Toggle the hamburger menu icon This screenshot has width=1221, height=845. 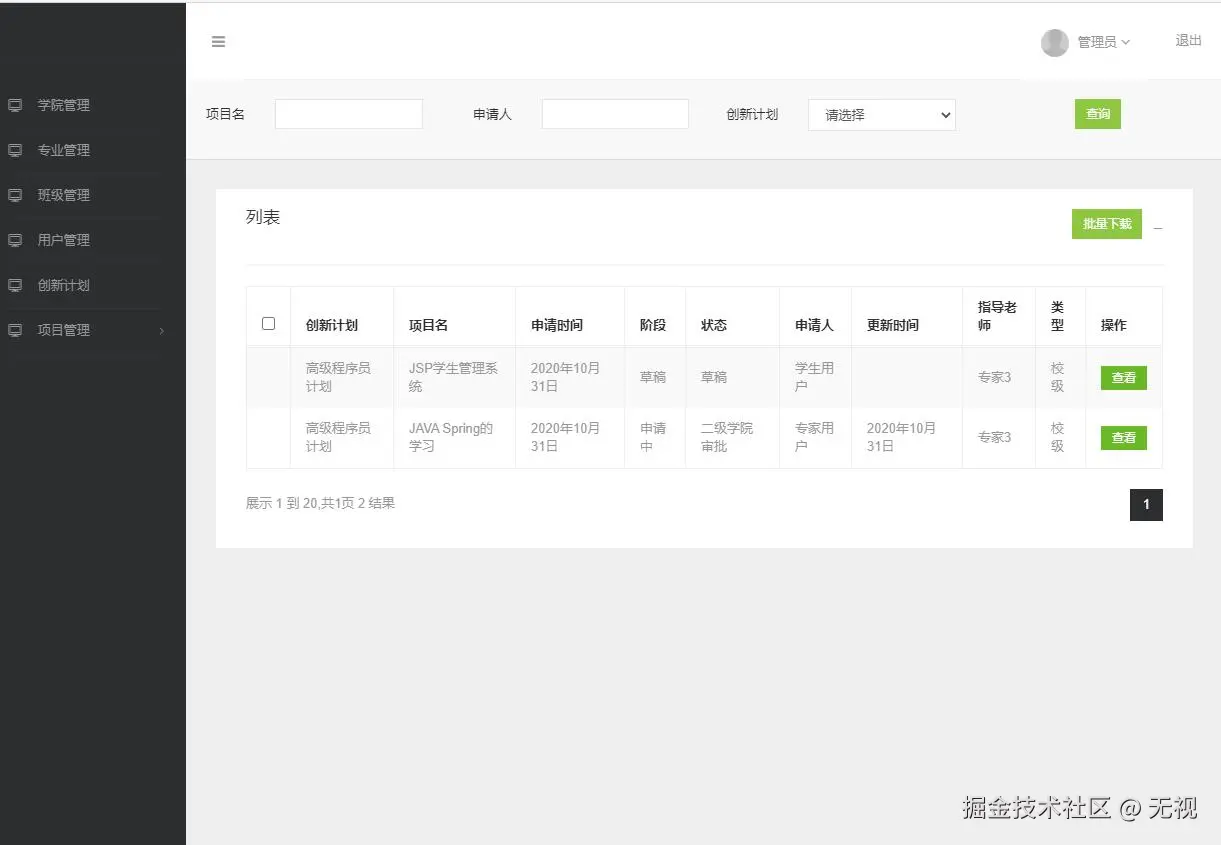(x=218, y=42)
